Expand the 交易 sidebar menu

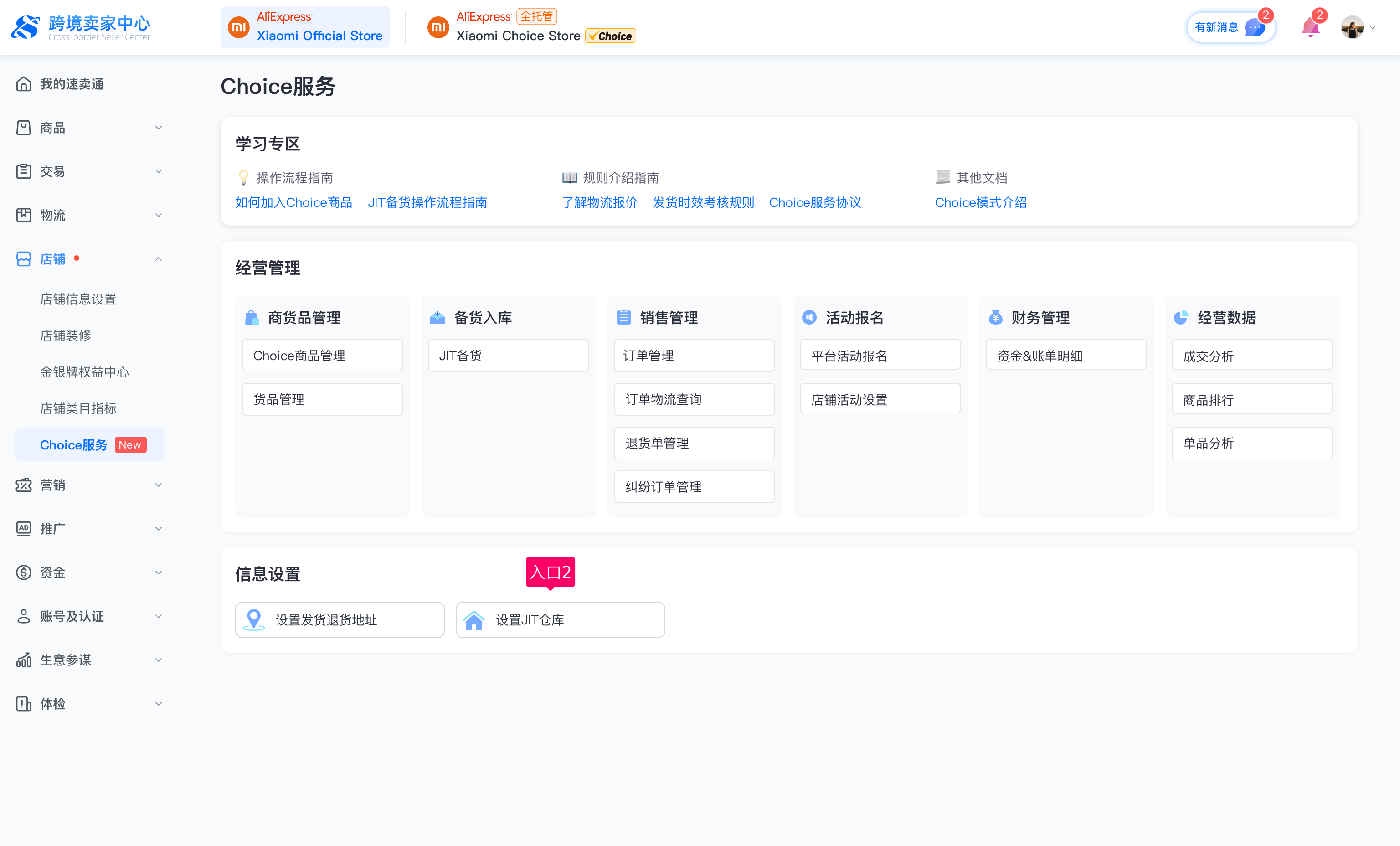[x=159, y=171]
